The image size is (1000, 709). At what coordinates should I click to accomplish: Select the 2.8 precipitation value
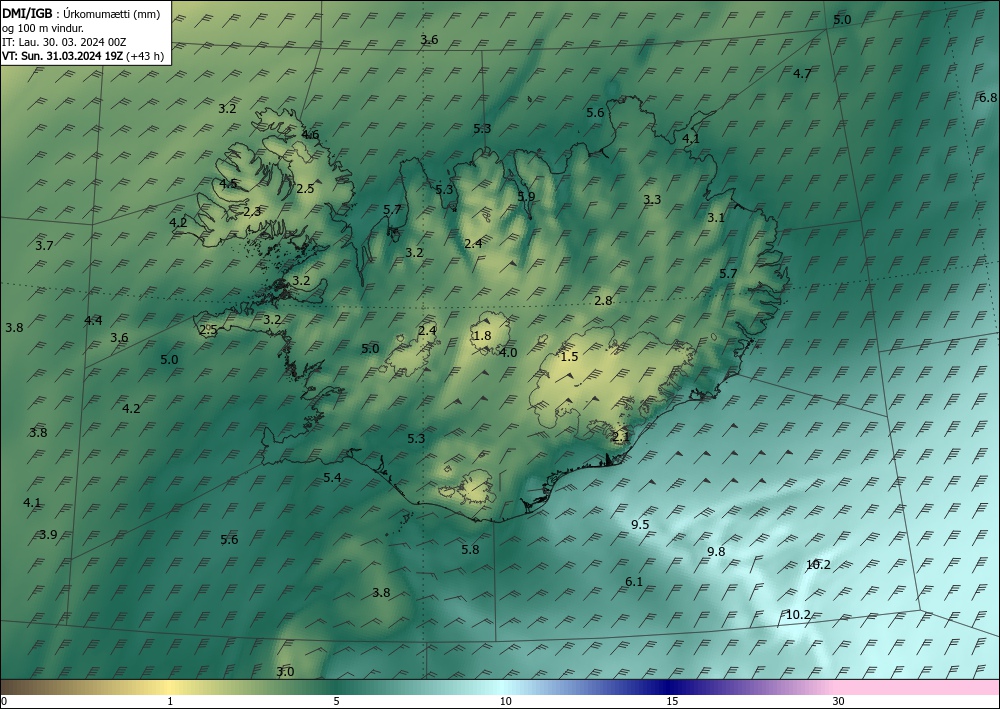tap(603, 300)
